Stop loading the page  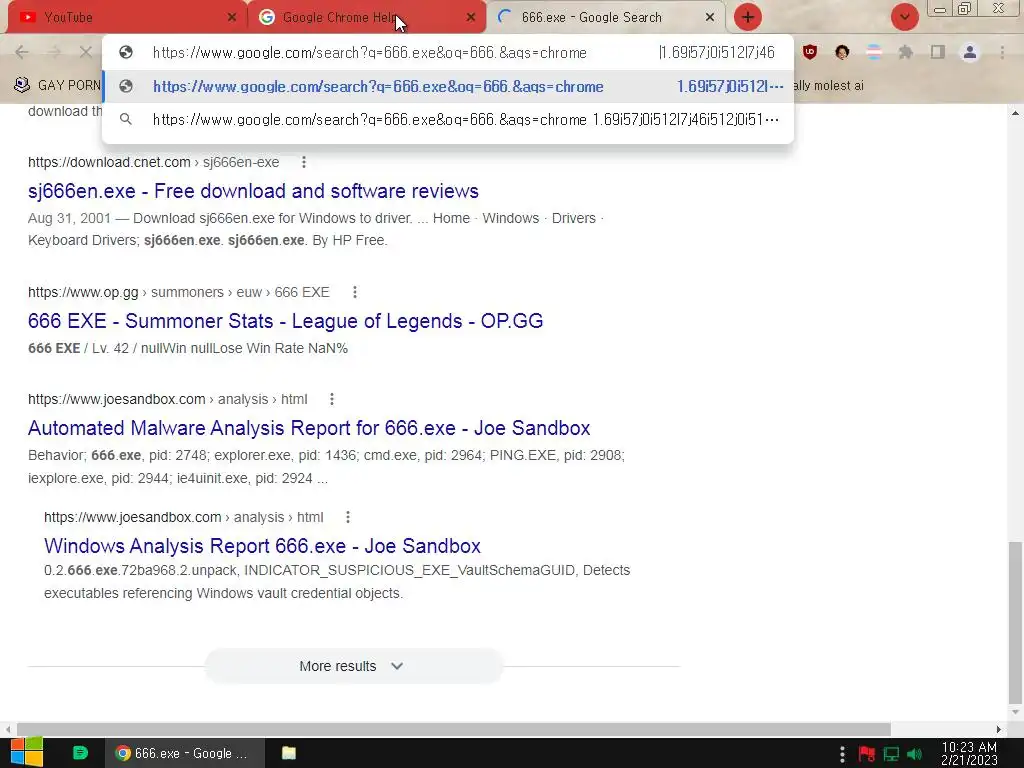[86, 52]
